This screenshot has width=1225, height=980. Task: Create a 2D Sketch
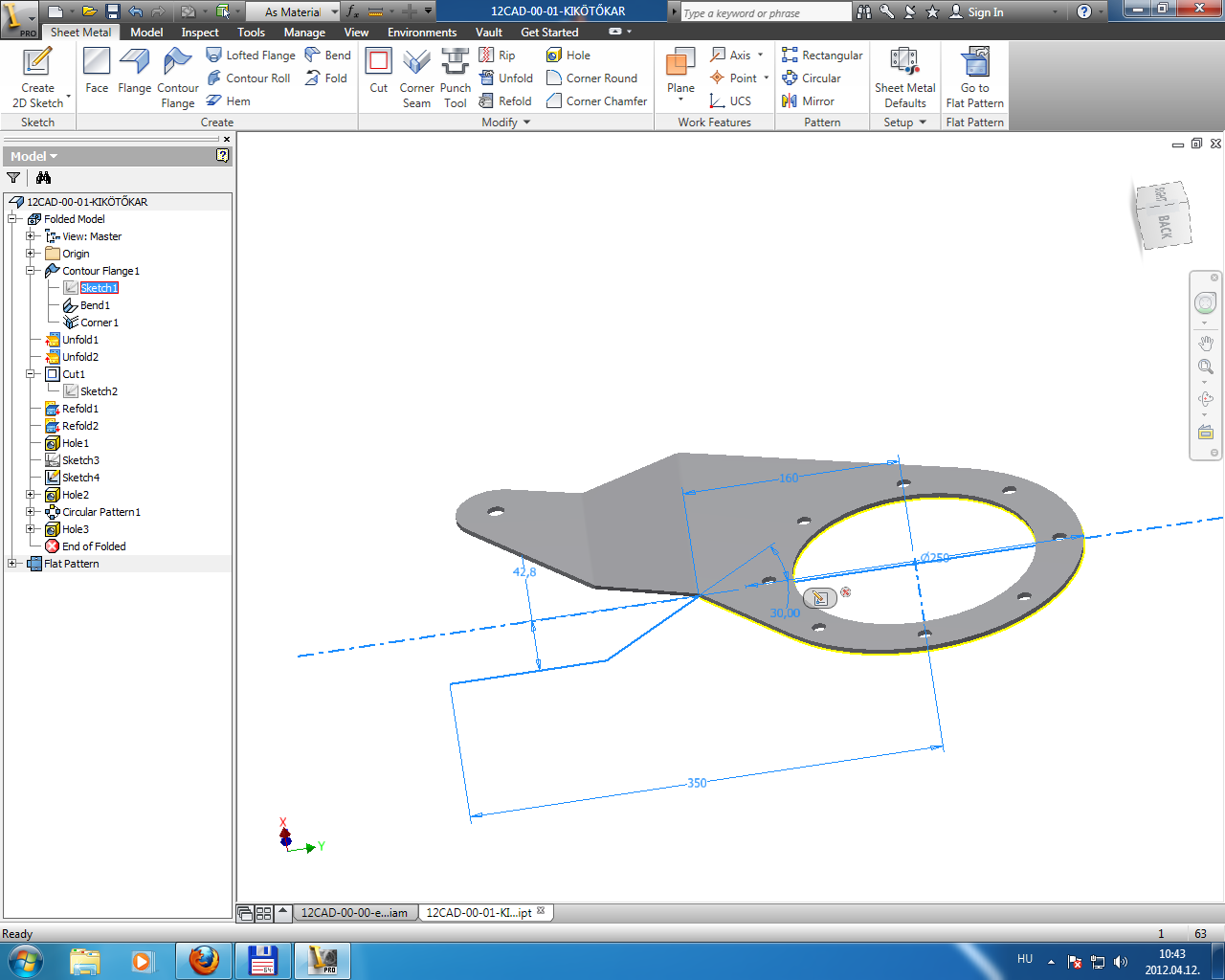tap(37, 78)
